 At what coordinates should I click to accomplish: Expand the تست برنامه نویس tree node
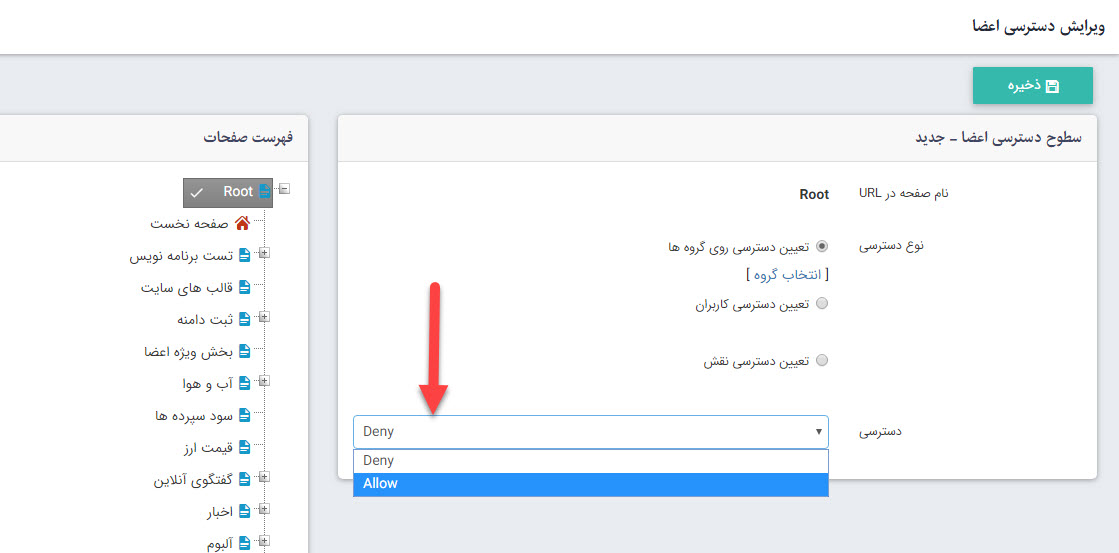pyautogui.click(x=264, y=254)
